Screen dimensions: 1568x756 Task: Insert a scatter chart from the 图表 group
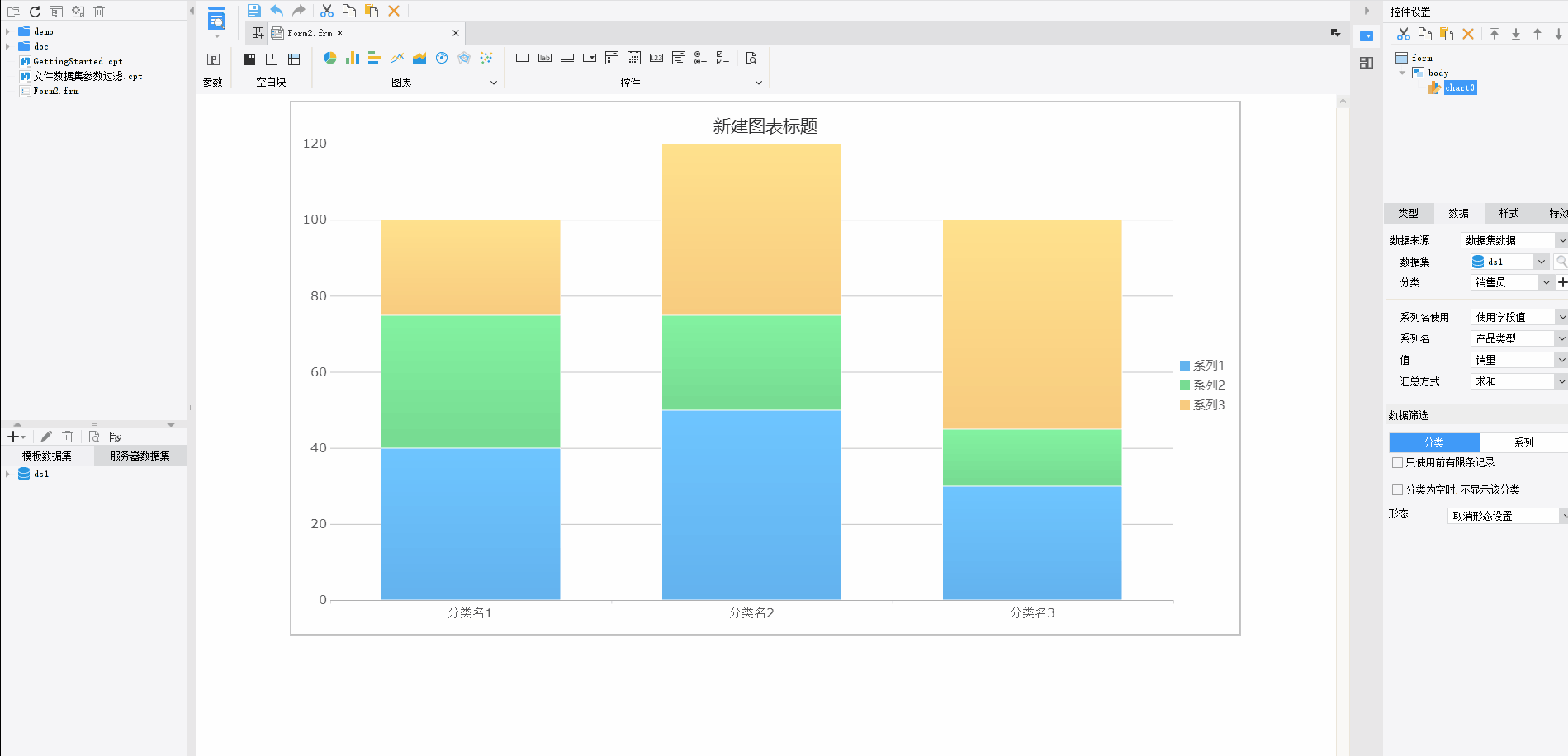pos(486,58)
